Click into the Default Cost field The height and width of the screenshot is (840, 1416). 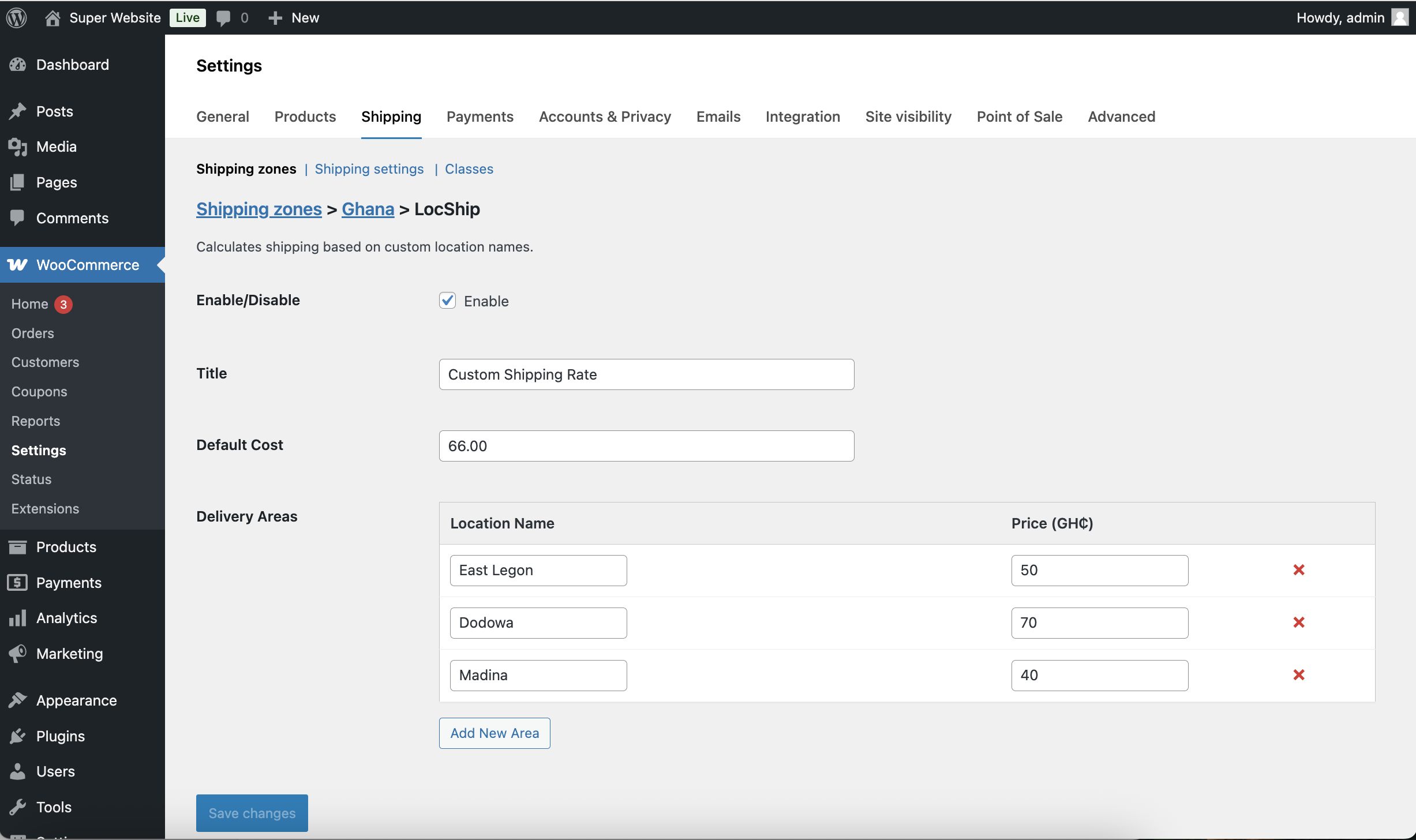[x=646, y=446]
